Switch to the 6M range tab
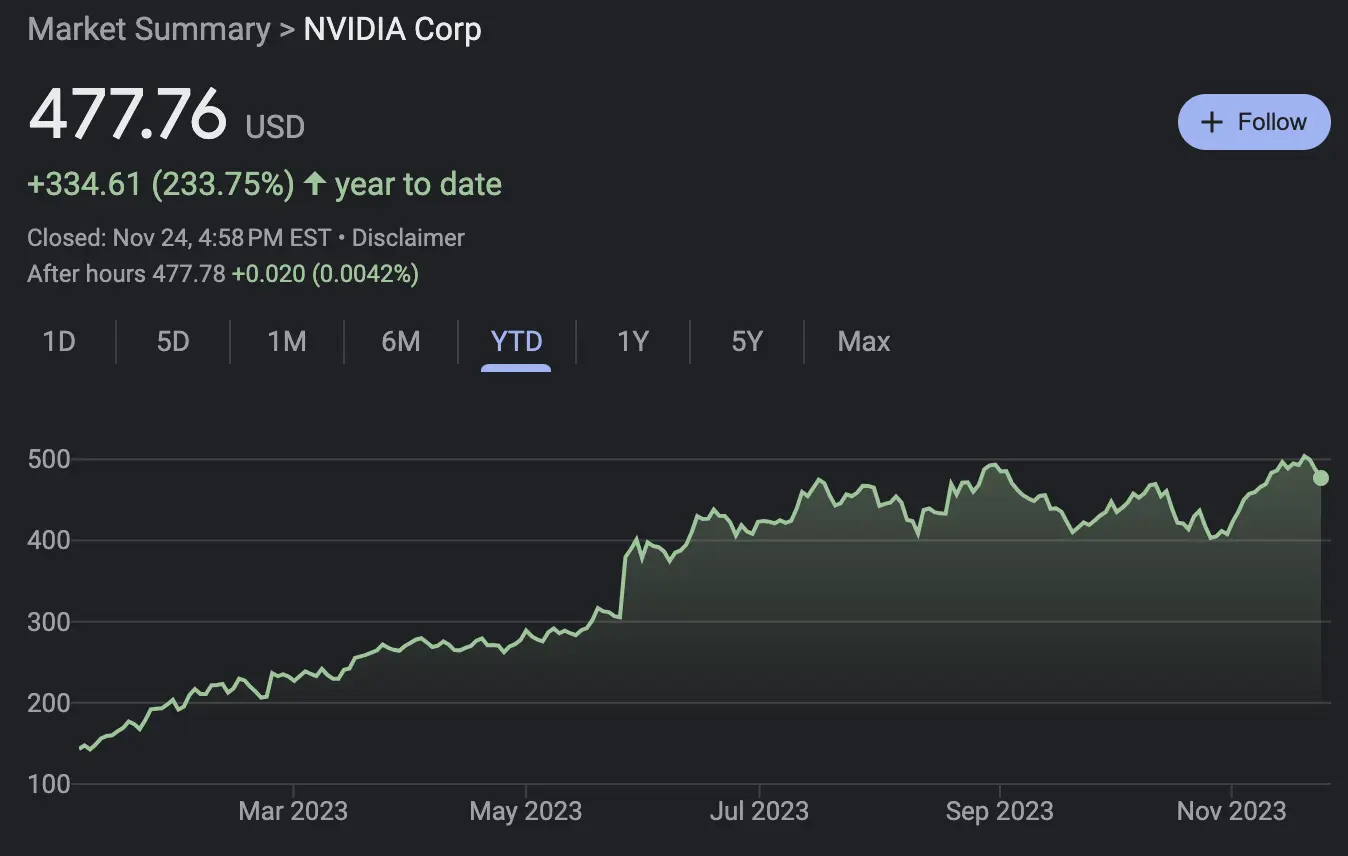The height and width of the screenshot is (856, 1348). pos(401,342)
